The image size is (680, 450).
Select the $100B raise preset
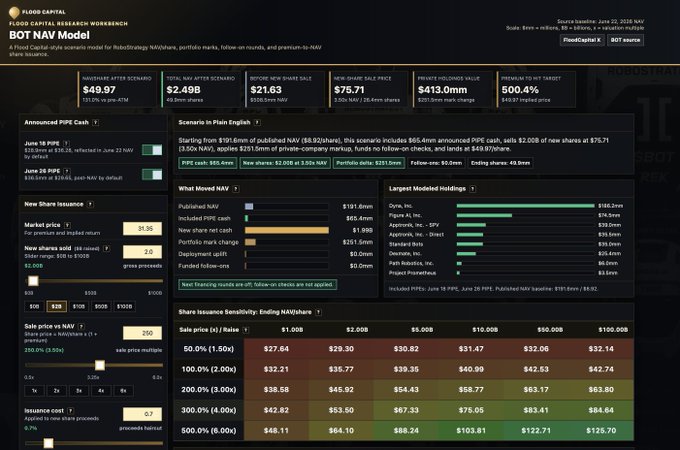click(124, 307)
